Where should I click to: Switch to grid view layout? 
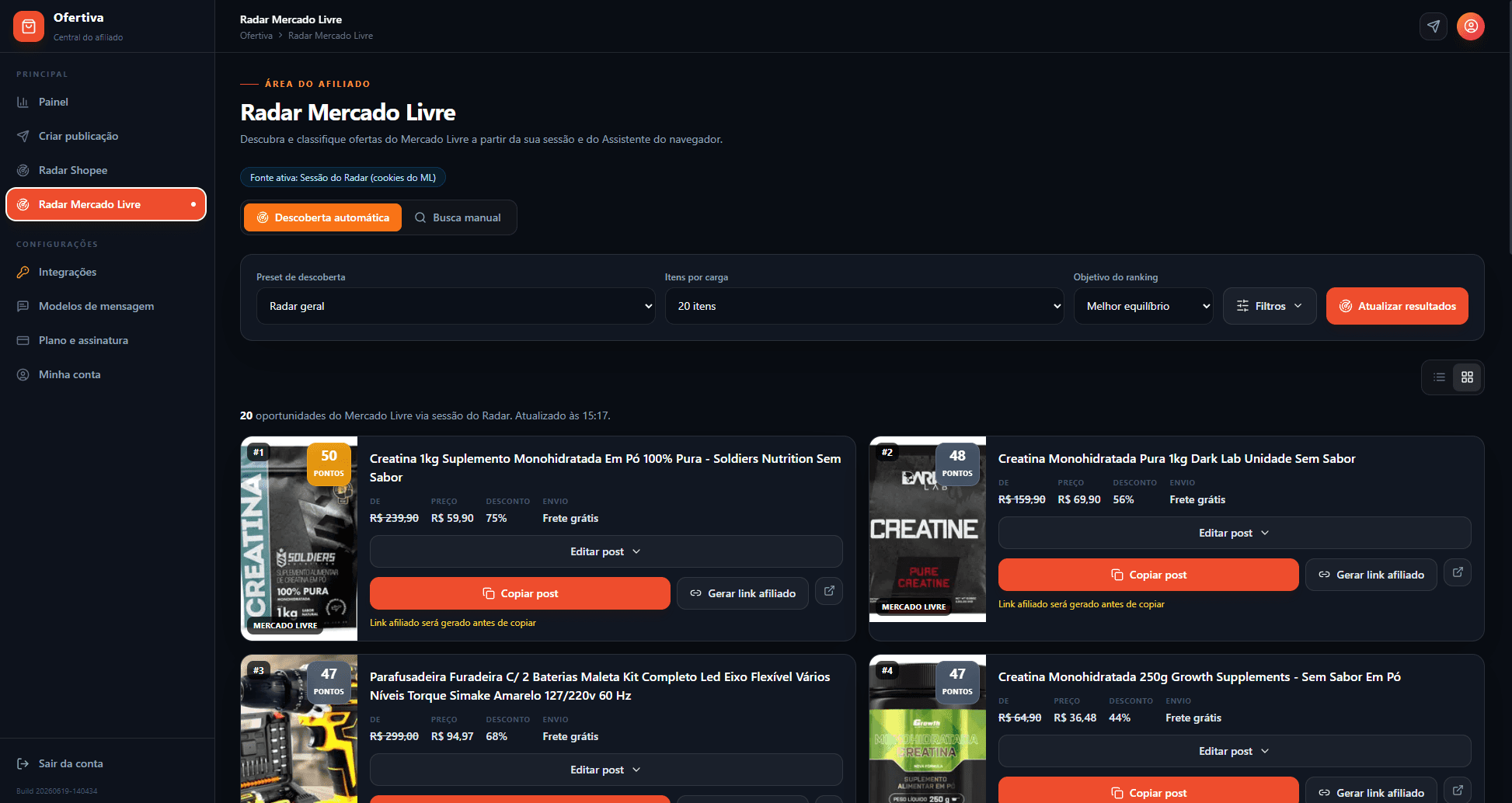(x=1467, y=377)
